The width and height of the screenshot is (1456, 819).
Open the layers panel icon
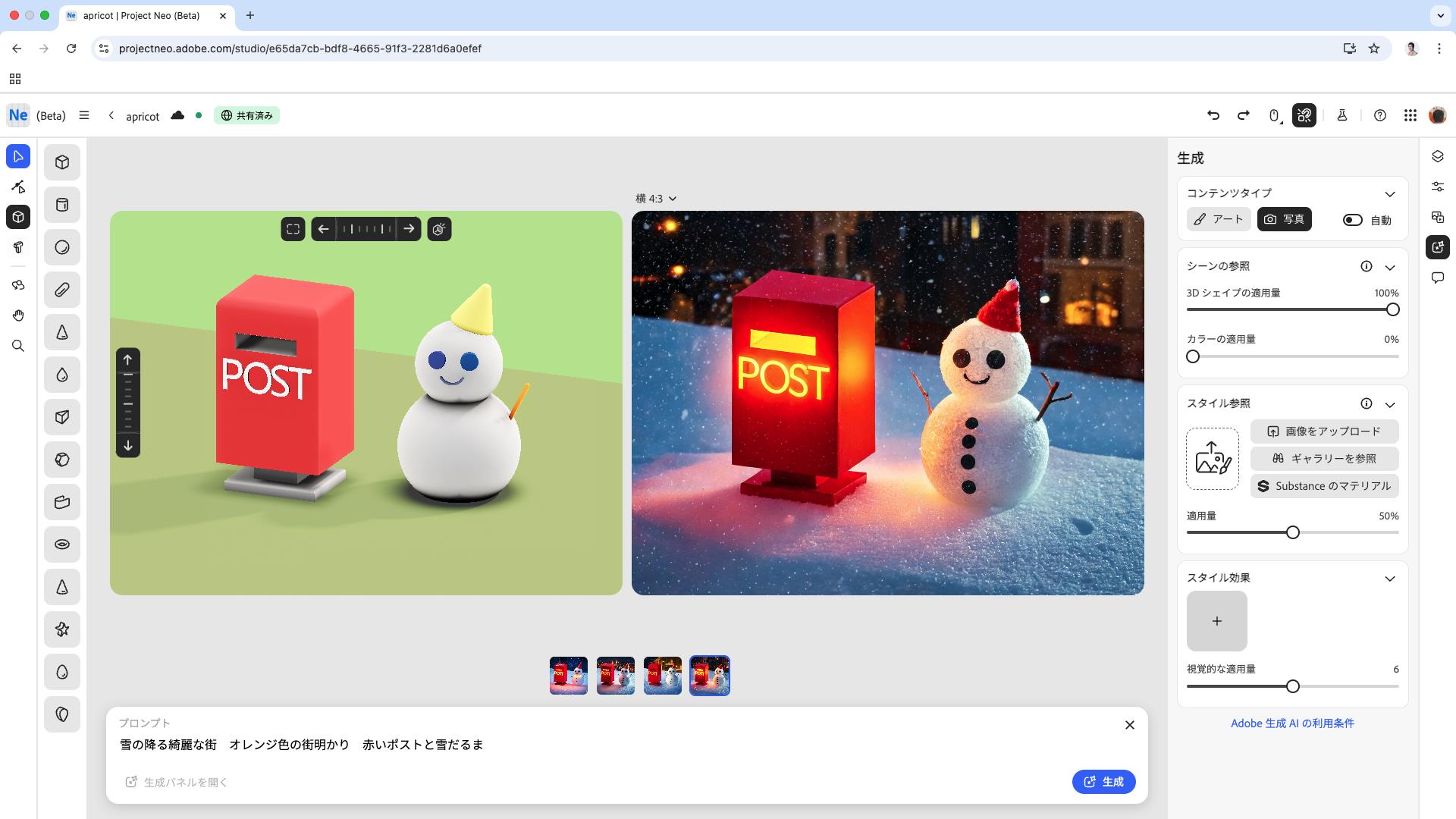1437,156
